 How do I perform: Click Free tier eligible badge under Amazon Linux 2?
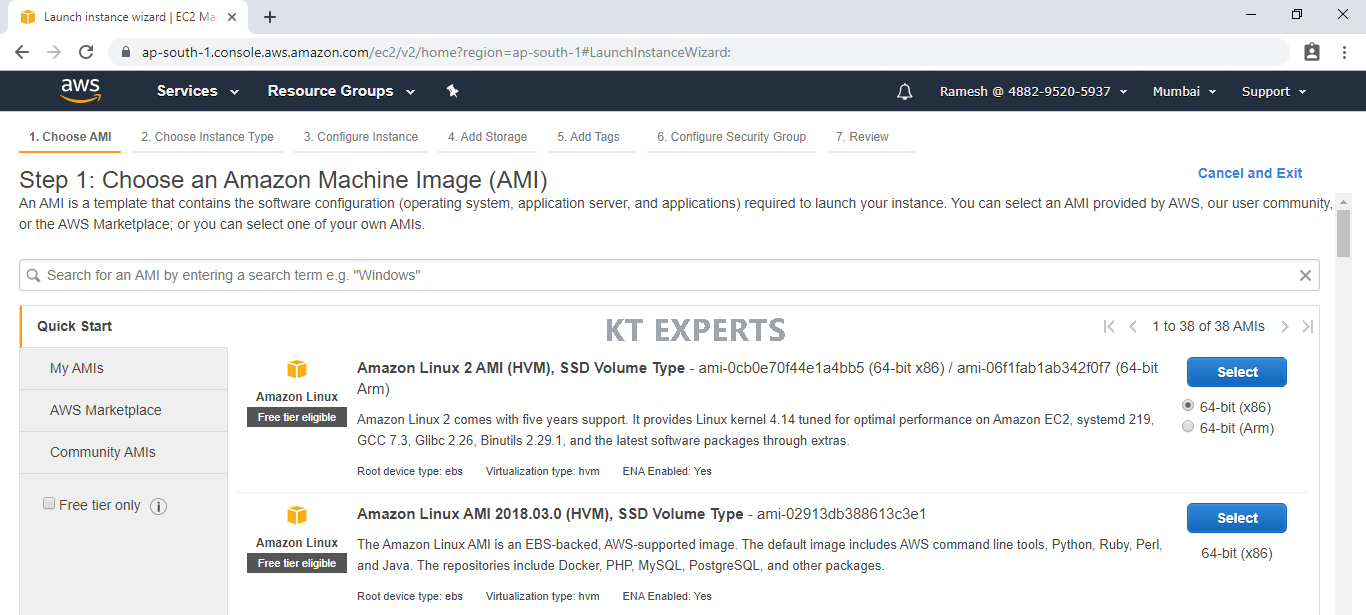point(297,417)
